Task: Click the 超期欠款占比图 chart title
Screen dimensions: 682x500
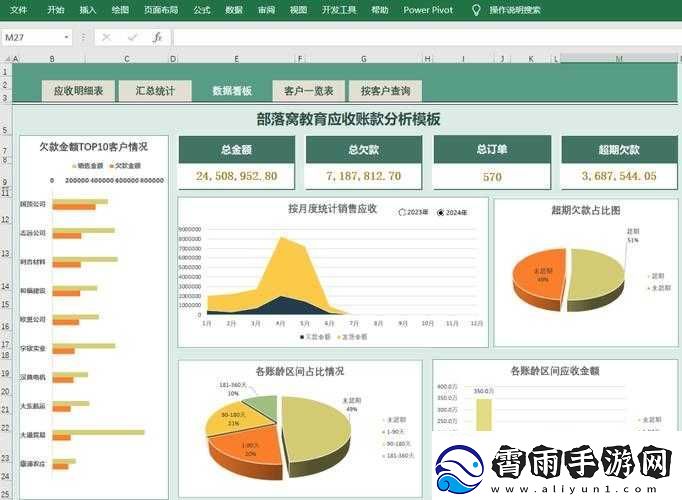Action: [x=586, y=210]
